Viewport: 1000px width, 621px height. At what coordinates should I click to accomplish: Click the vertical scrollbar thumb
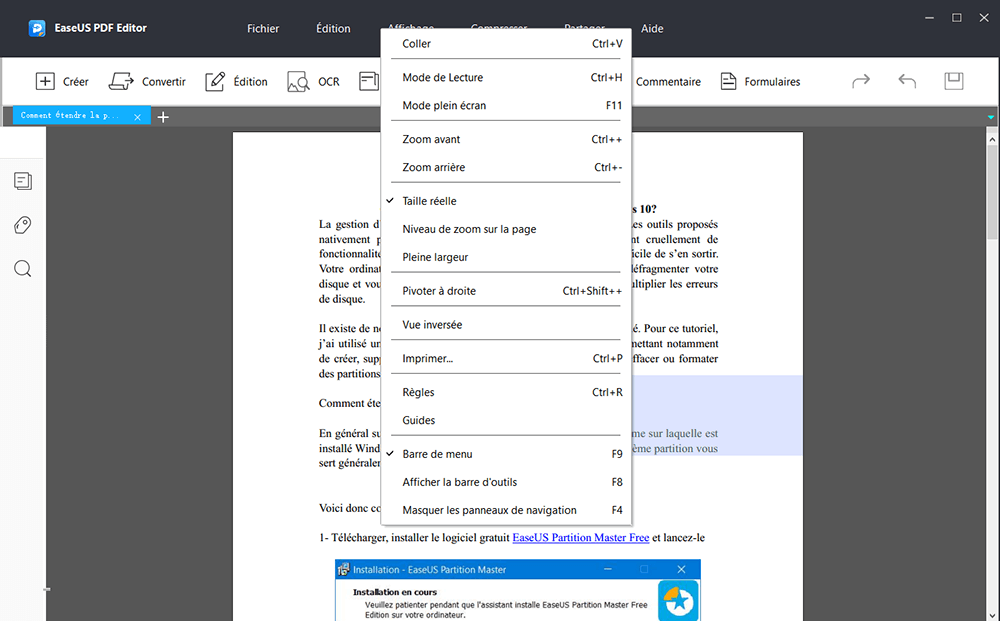tap(992, 191)
